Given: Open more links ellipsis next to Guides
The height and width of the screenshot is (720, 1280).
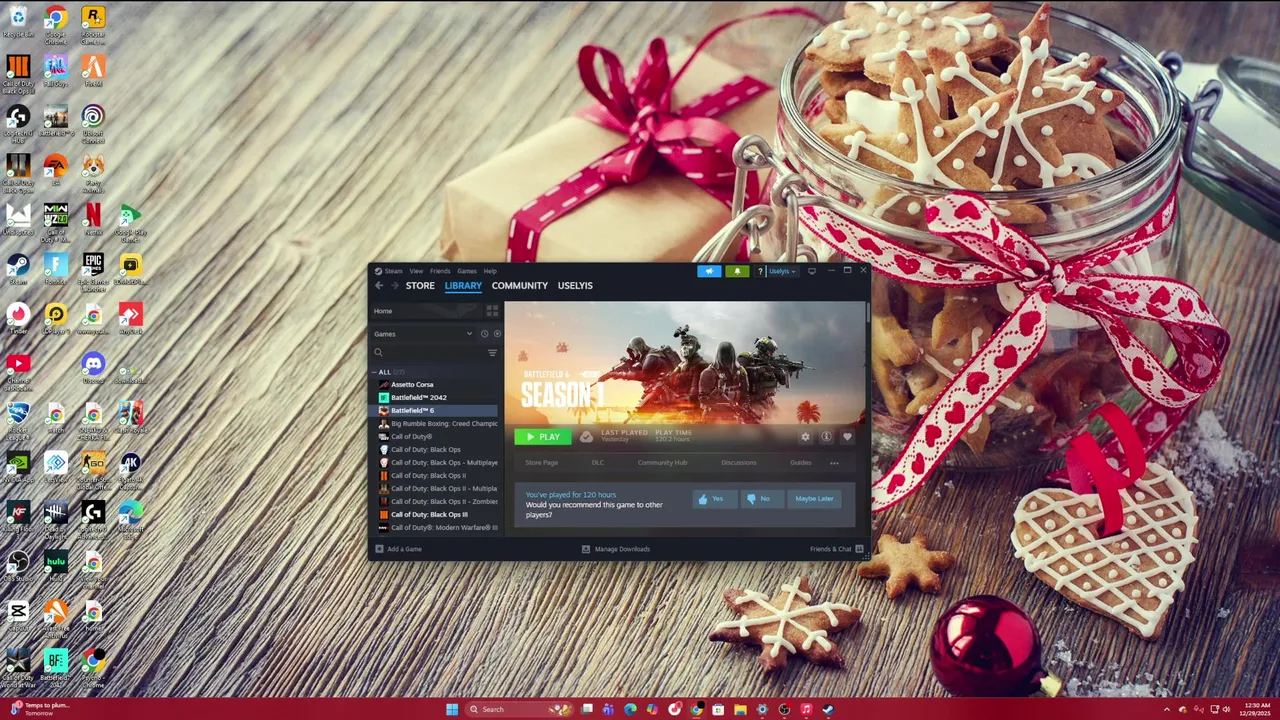Looking at the screenshot, I should pos(834,463).
